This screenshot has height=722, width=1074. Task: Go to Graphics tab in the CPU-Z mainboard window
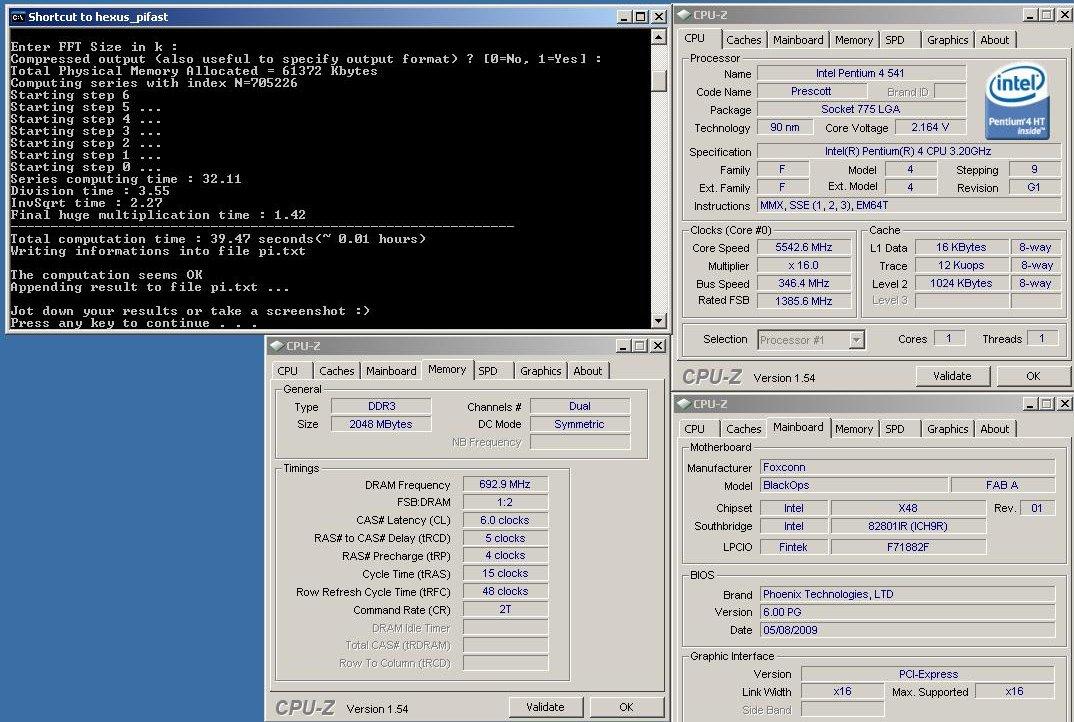947,429
